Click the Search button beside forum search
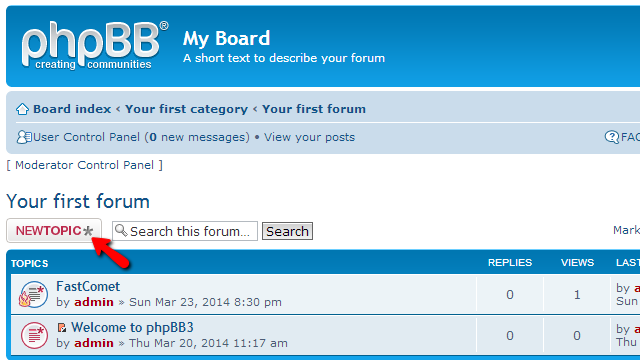The height and width of the screenshot is (360, 640). coord(287,231)
